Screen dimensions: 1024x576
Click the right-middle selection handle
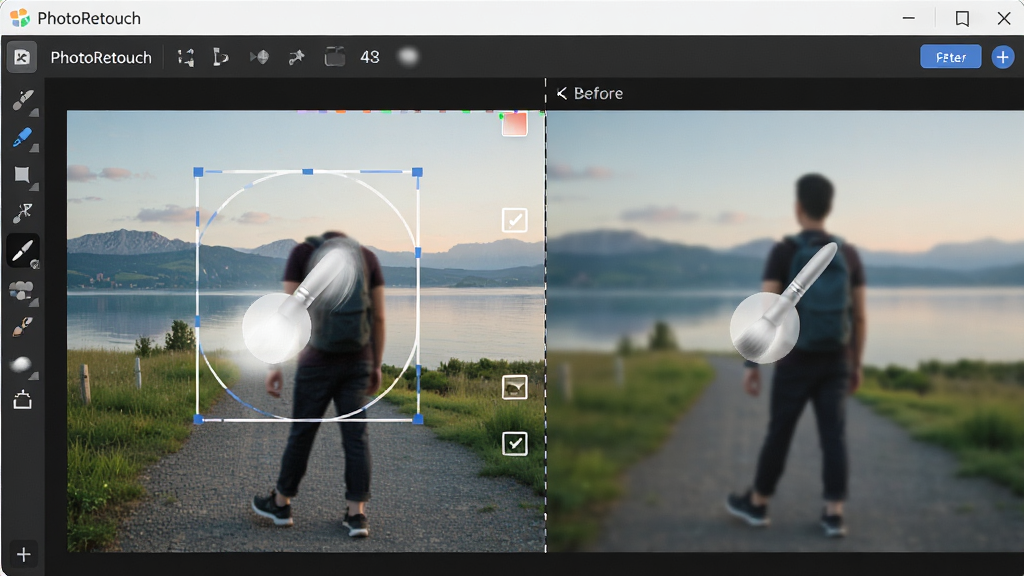[418, 252]
